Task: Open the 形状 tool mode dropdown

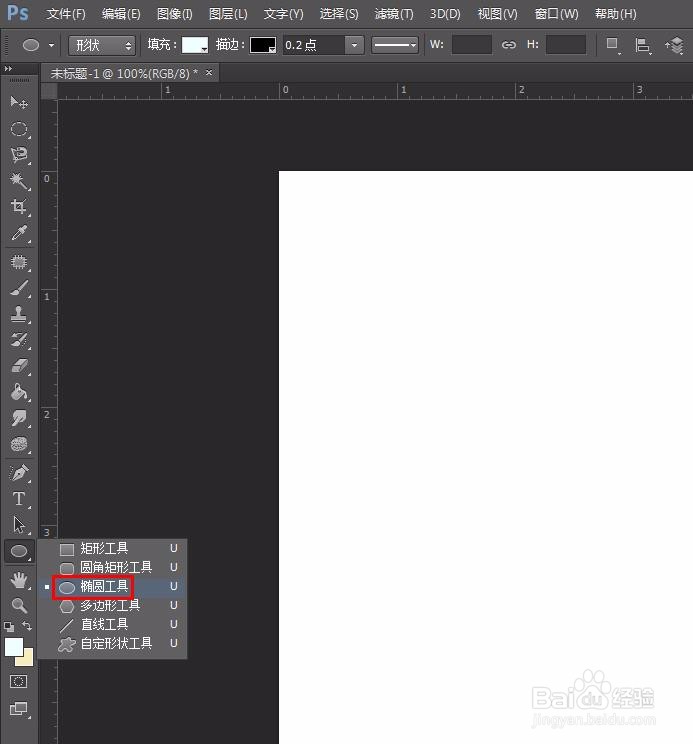Action: 102,46
